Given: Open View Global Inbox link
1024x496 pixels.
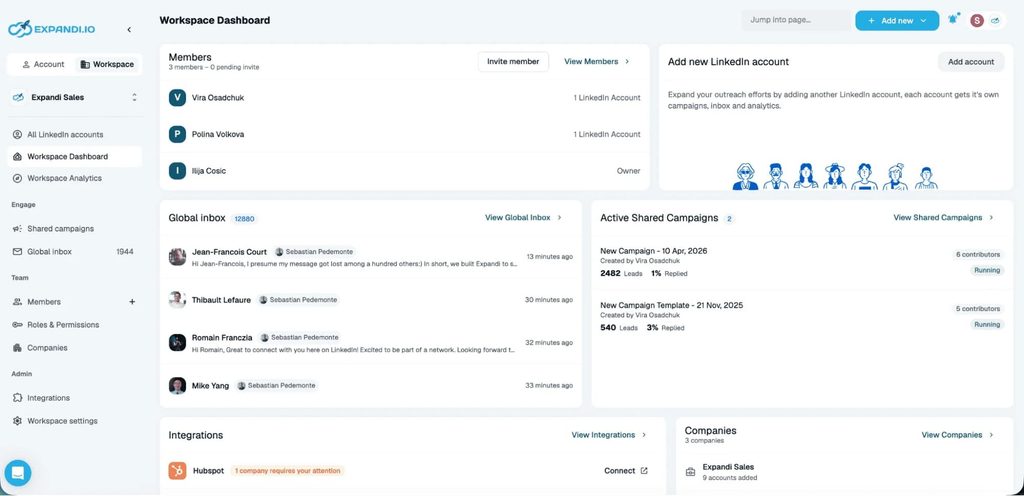Looking at the screenshot, I should pyautogui.click(x=524, y=217).
